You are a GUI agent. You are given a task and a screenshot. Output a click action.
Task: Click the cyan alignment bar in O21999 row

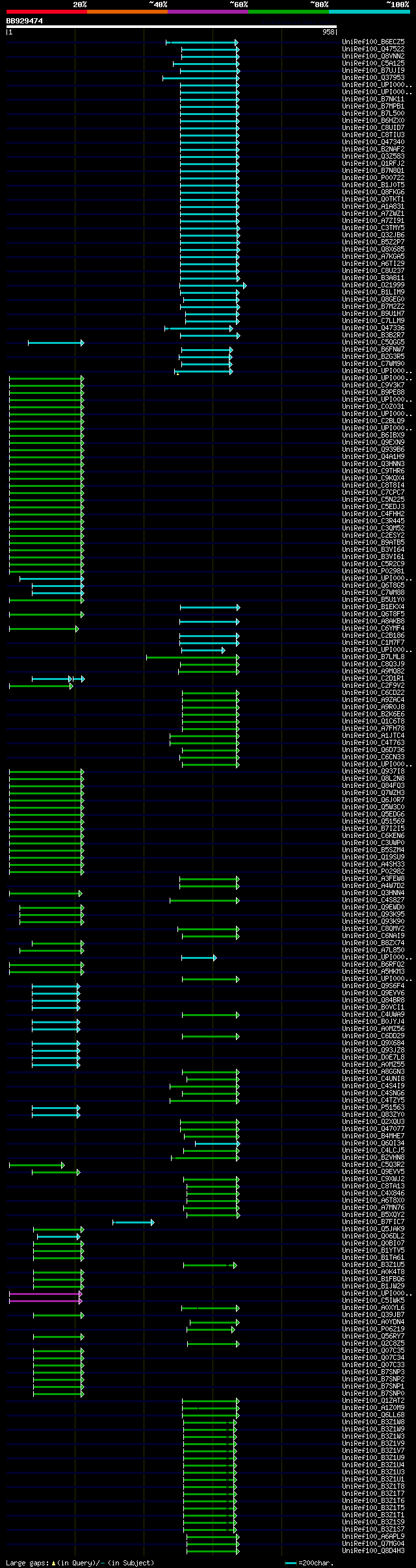click(213, 285)
